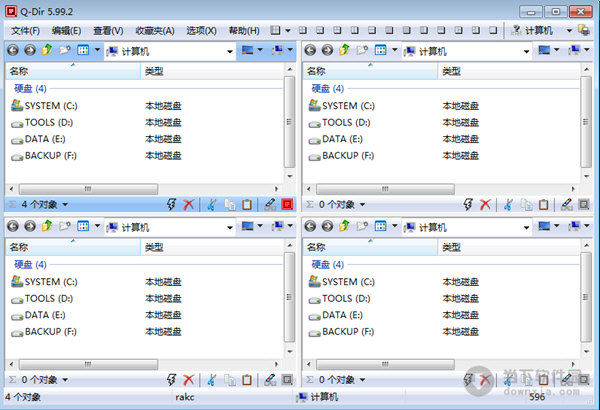Go back in the top-left pane
Screen dimensions: 600x410
(13, 50)
